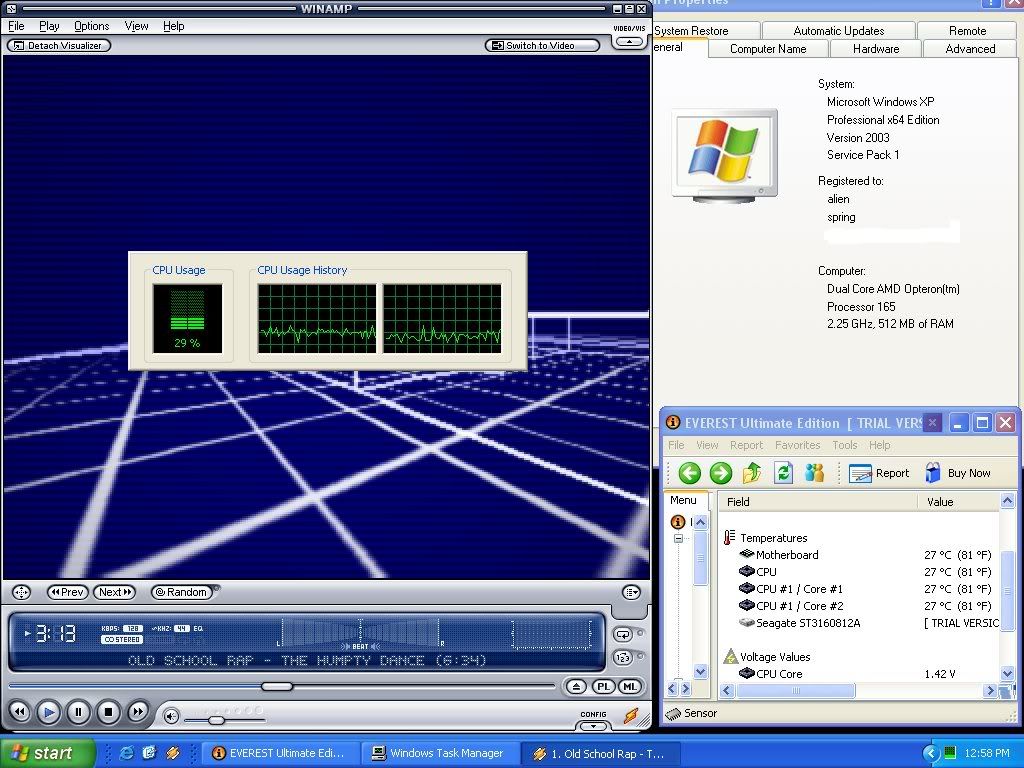
Task: Click the Winamp lightning bolt logo
Action: pos(631,716)
